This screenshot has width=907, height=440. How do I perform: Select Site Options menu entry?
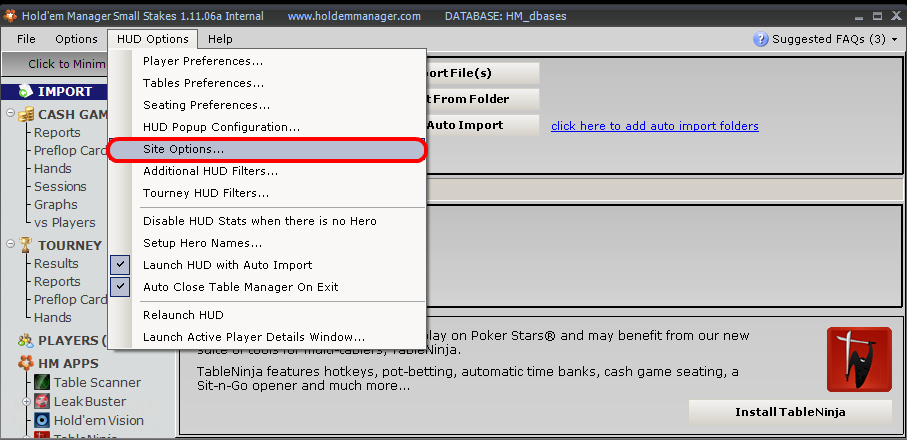click(x=267, y=149)
